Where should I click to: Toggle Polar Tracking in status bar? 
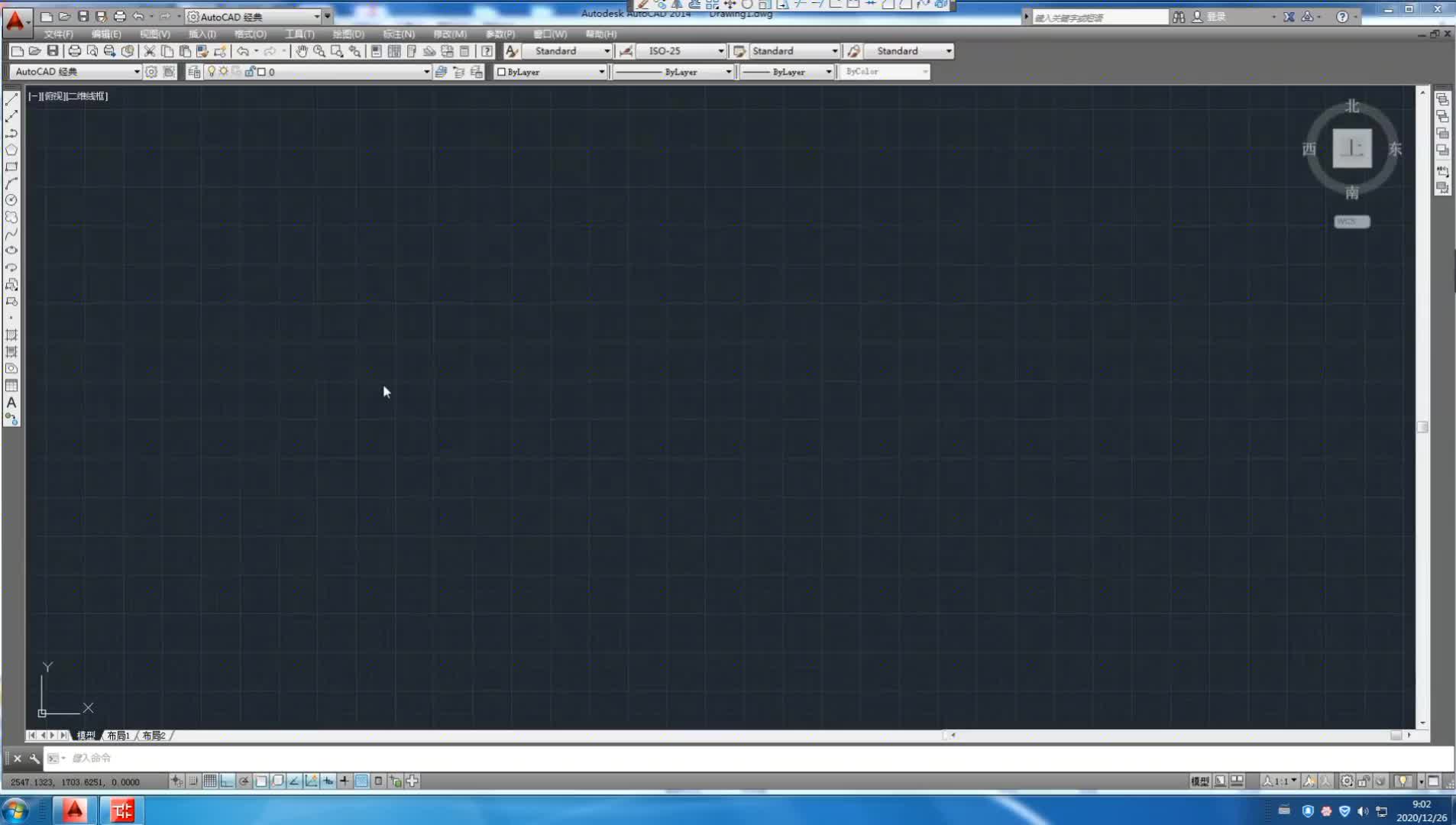click(x=244, y=781)
